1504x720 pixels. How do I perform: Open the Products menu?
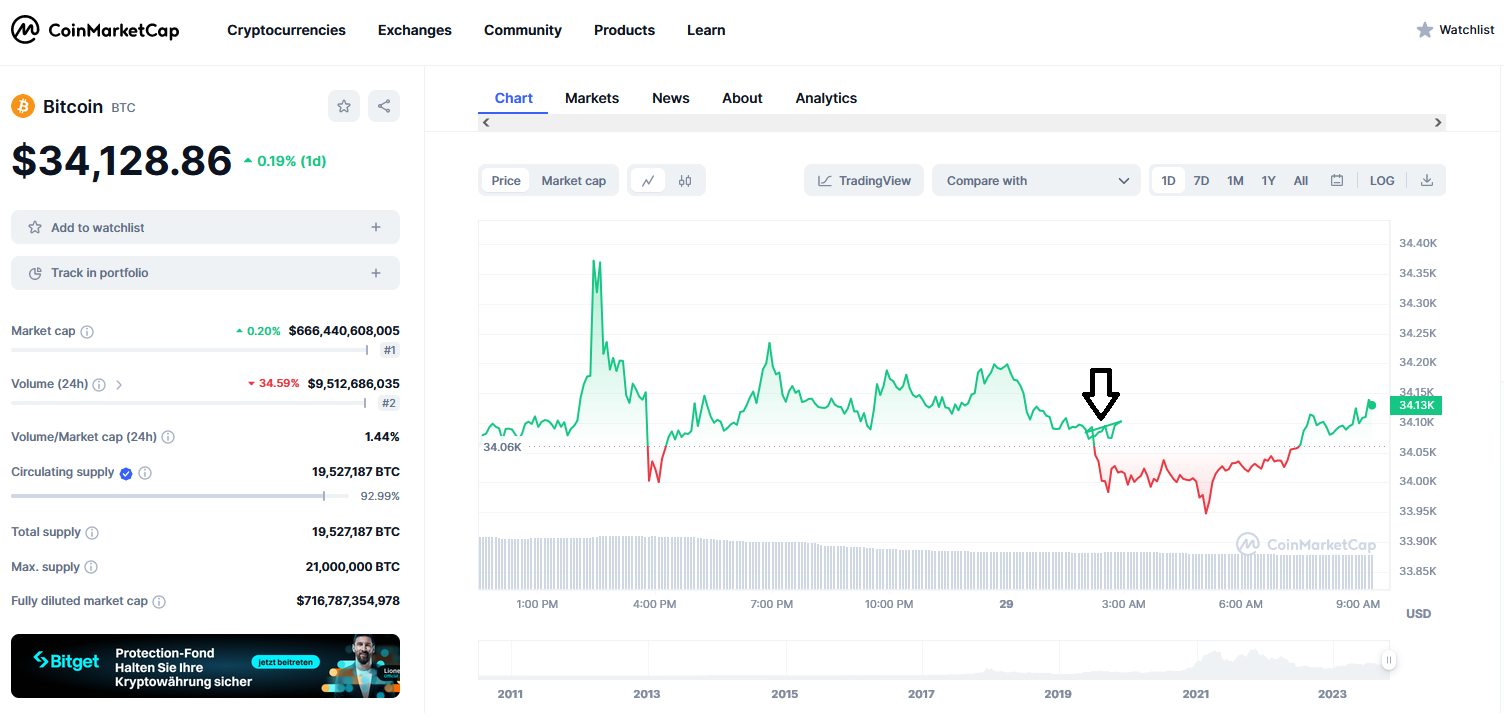624,30
